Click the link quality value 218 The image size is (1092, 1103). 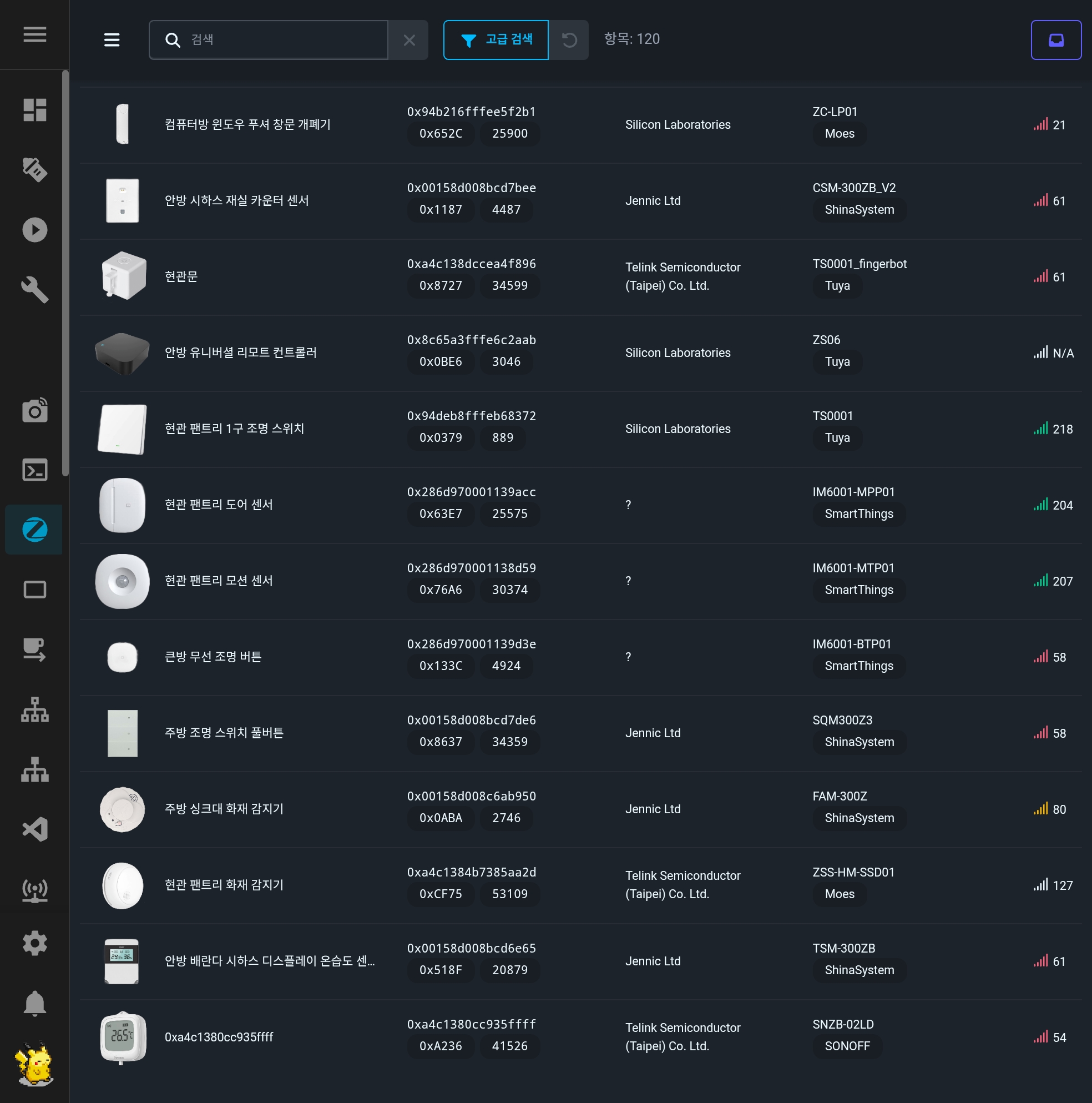click(1063, 429)
